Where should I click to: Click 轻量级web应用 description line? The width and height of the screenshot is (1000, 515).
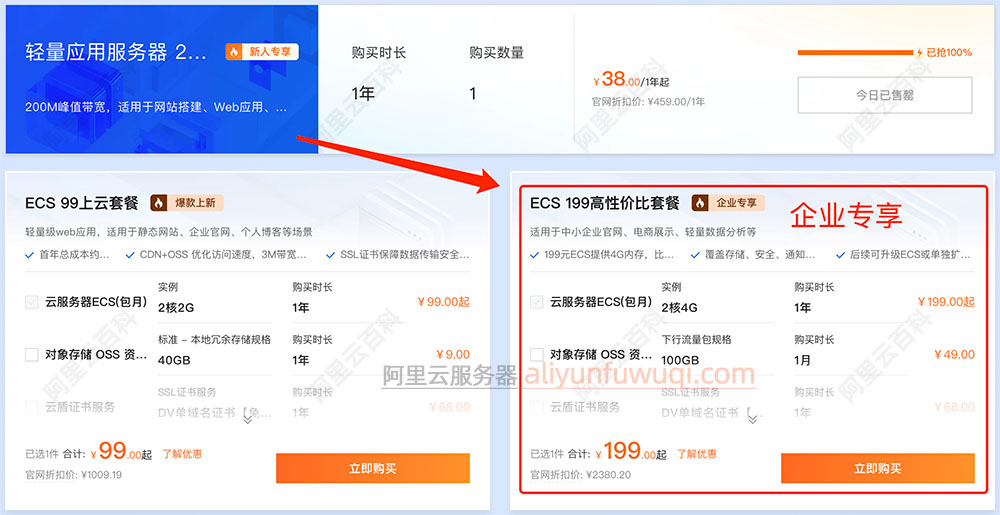pyautogui.click(x=169, y=231)
